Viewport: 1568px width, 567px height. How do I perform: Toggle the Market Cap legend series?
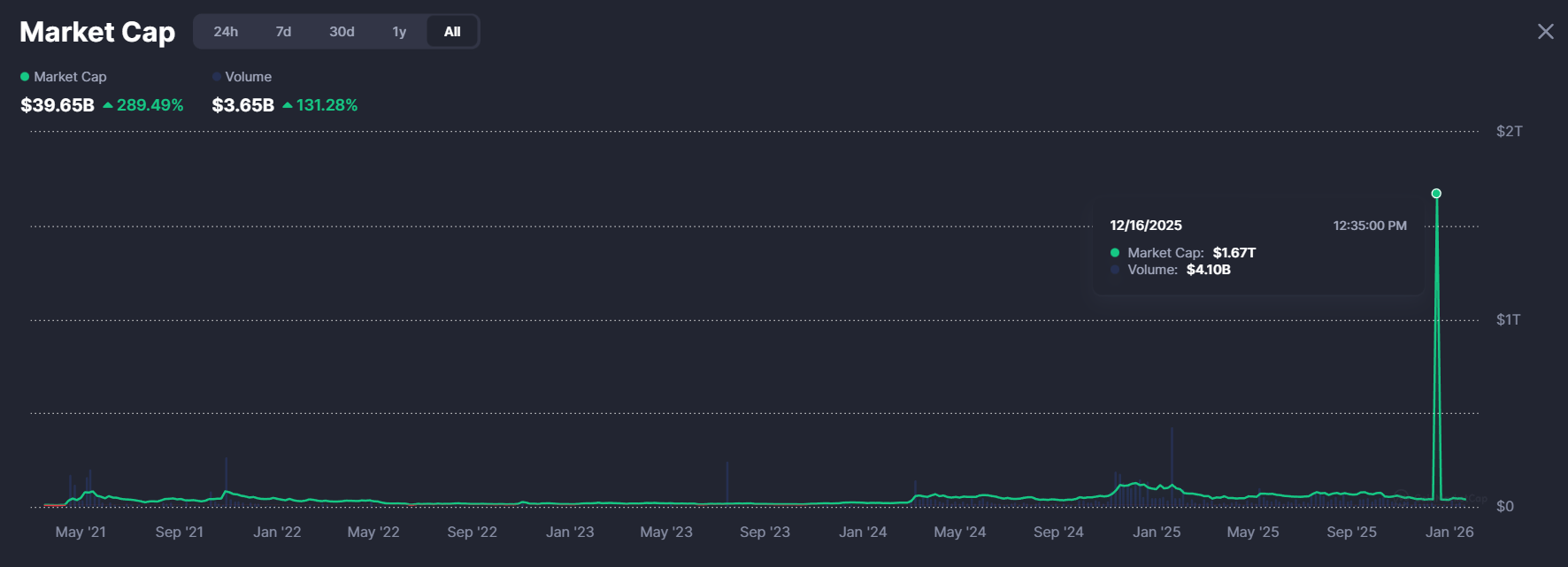pyautogui.click(x=64, y=77)
